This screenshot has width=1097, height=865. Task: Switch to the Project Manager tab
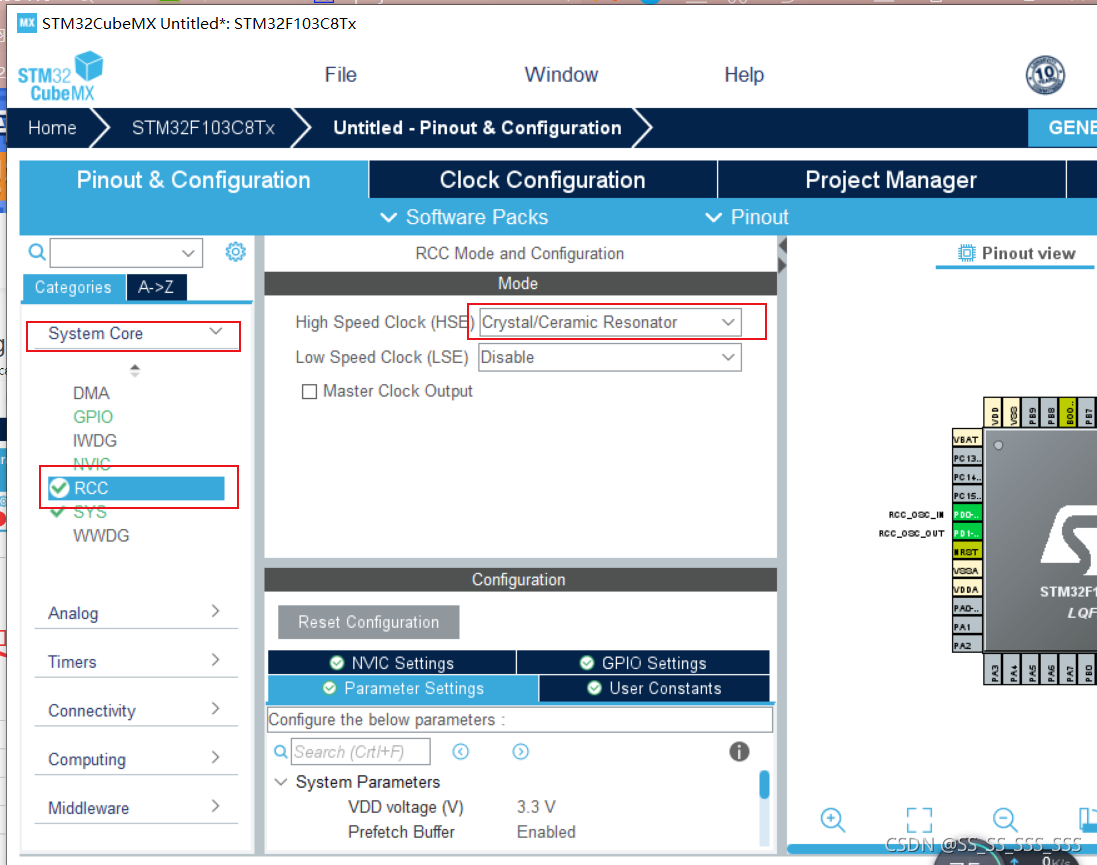(x=891, y=180)
